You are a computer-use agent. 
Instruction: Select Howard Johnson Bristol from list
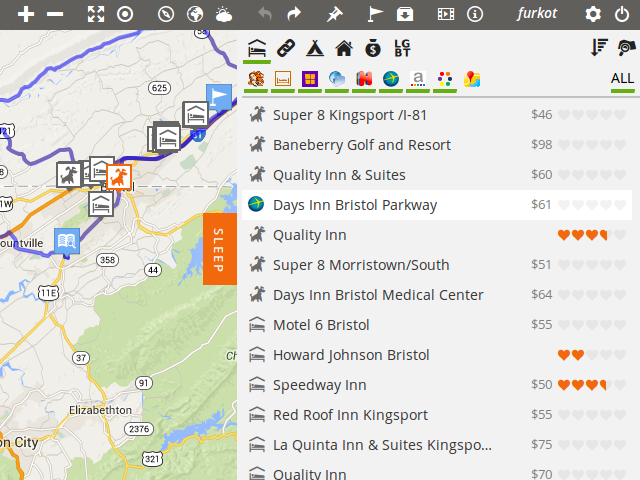coord(350,355)
